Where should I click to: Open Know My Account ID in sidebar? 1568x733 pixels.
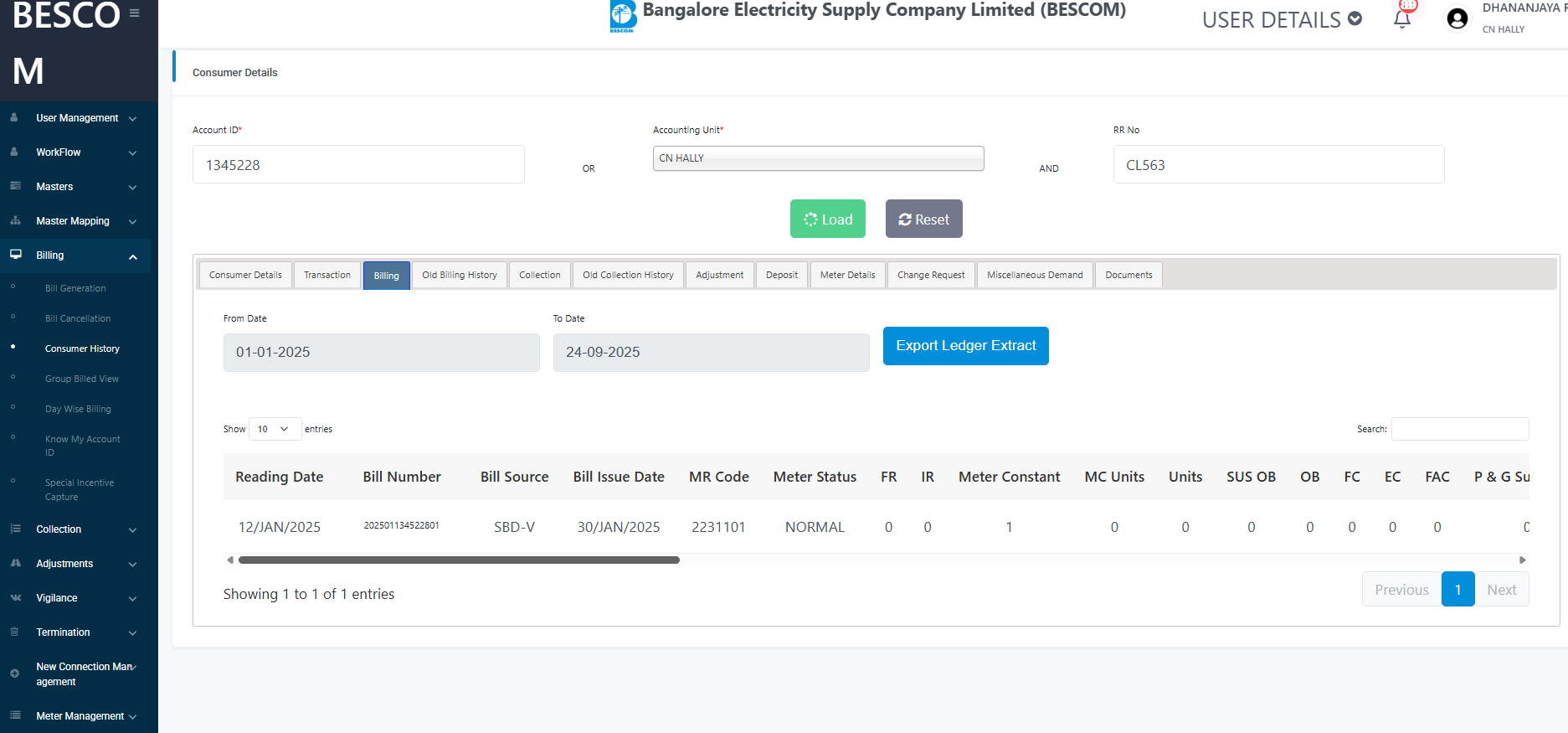pyautogui.click(x=83, y=446)
